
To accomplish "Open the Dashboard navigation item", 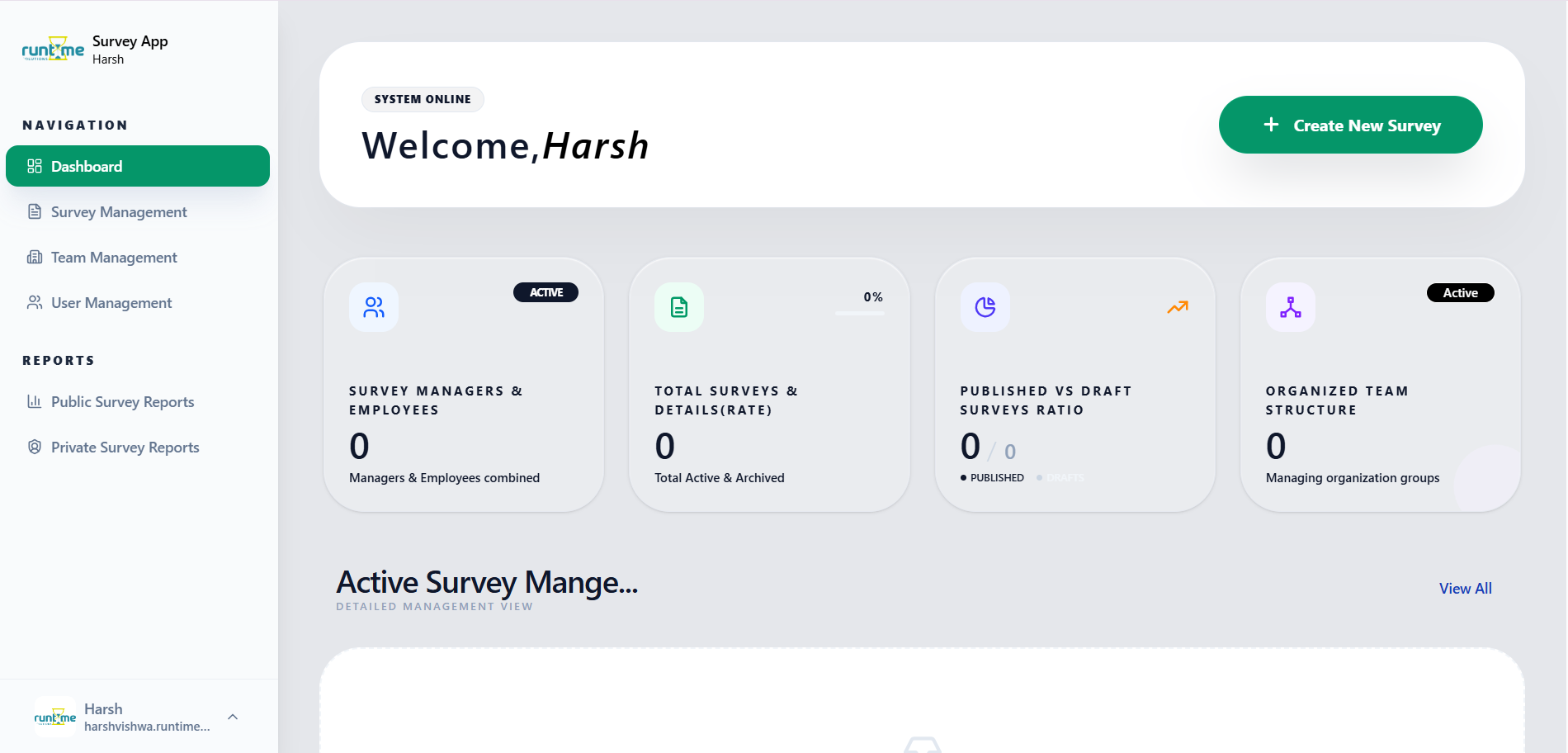I will coord(137,166).
